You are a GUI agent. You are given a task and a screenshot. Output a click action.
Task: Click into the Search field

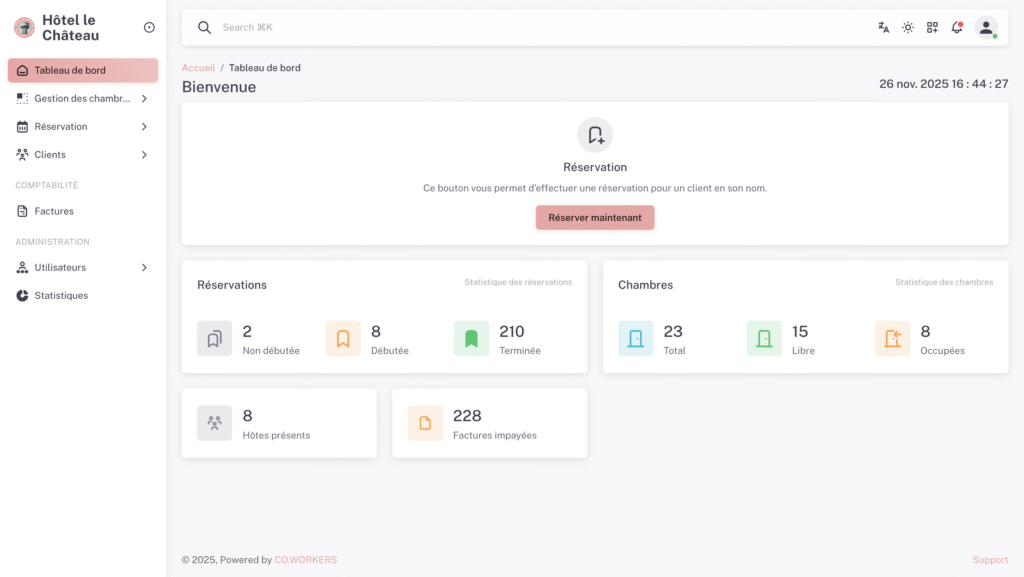[x=400, y=28]
